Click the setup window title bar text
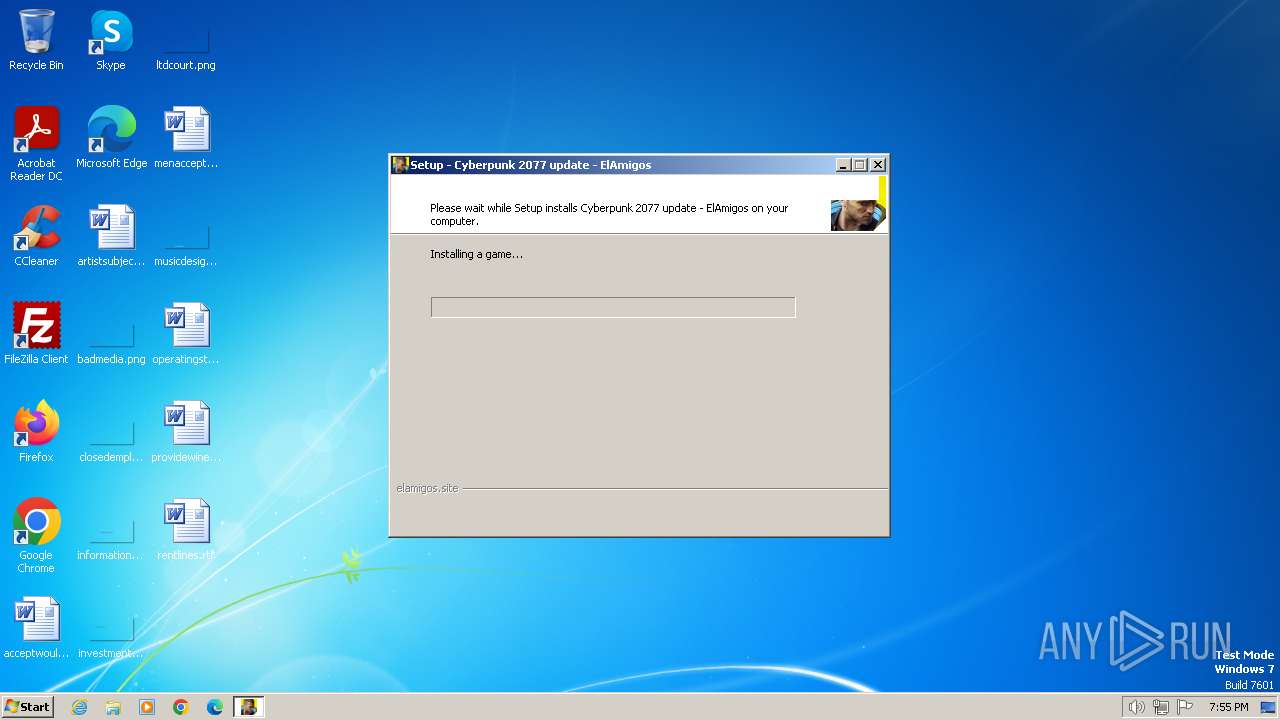Image resolution: width=1280 pixels, height=720 pixels. click(x=531, y=165)
